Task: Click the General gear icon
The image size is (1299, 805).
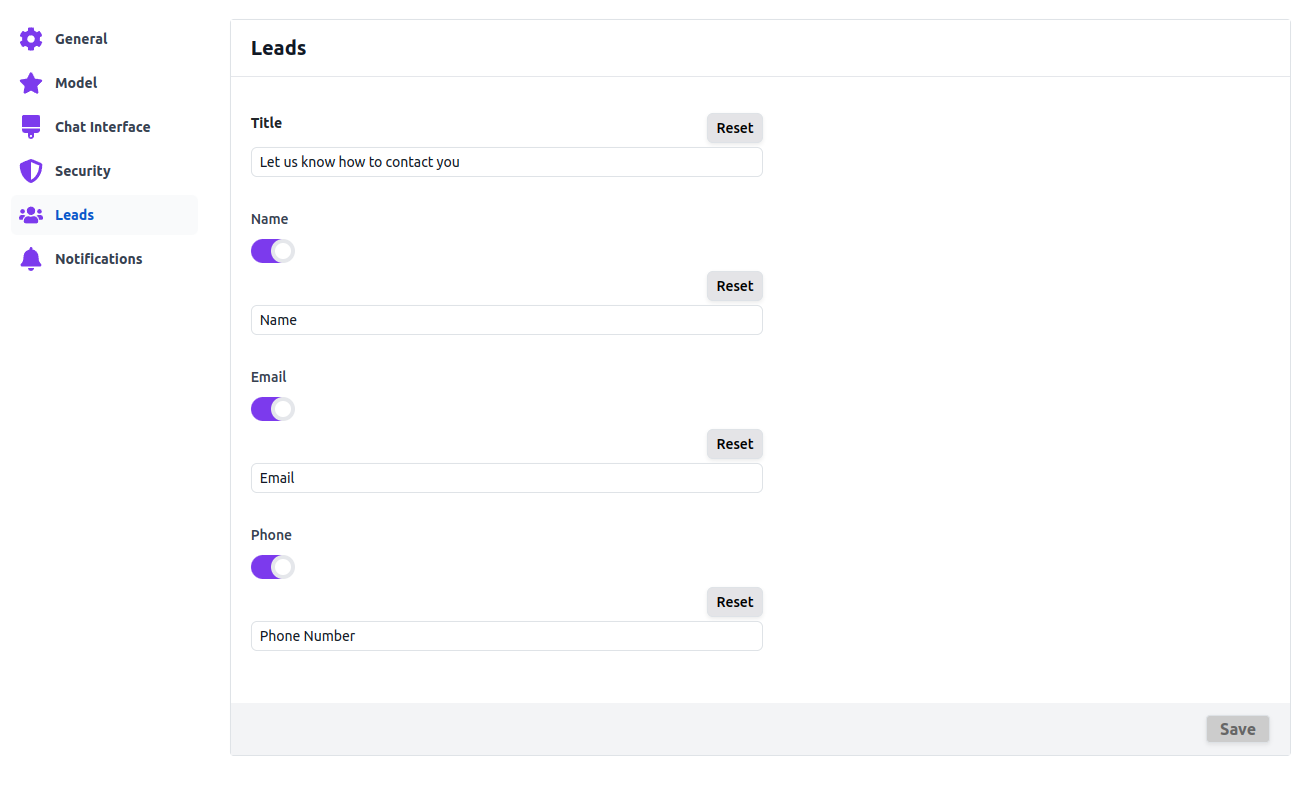Action: [31, 39]
